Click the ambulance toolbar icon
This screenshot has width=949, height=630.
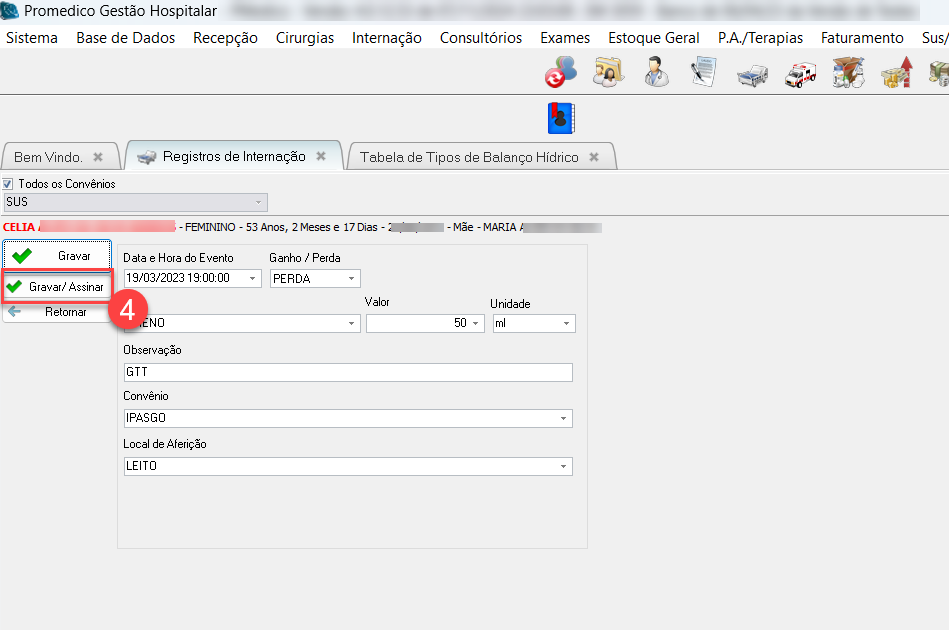tap(800, 73)
